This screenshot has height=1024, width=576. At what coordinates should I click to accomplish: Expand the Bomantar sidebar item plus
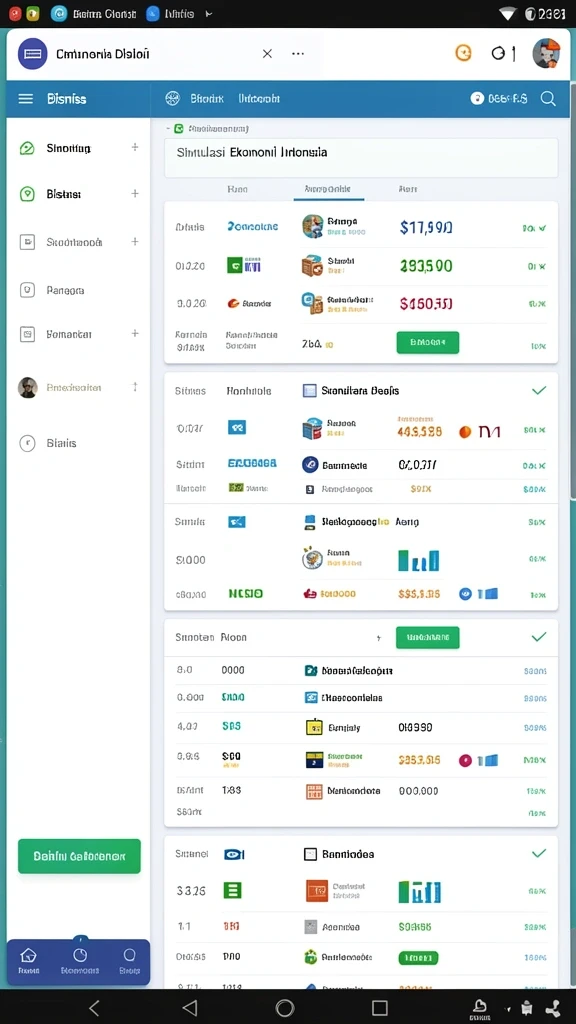coord(135,333)
